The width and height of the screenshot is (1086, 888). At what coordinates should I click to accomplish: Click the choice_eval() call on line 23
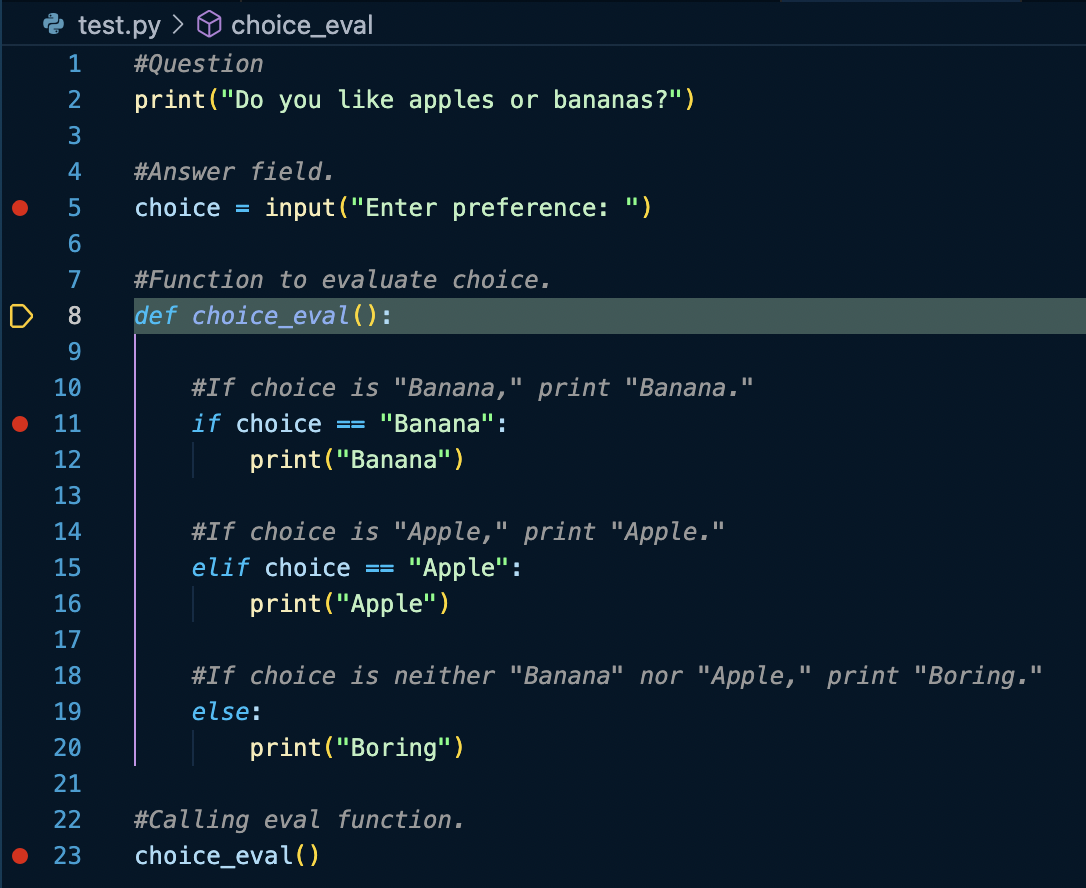(x=226, y=856)
